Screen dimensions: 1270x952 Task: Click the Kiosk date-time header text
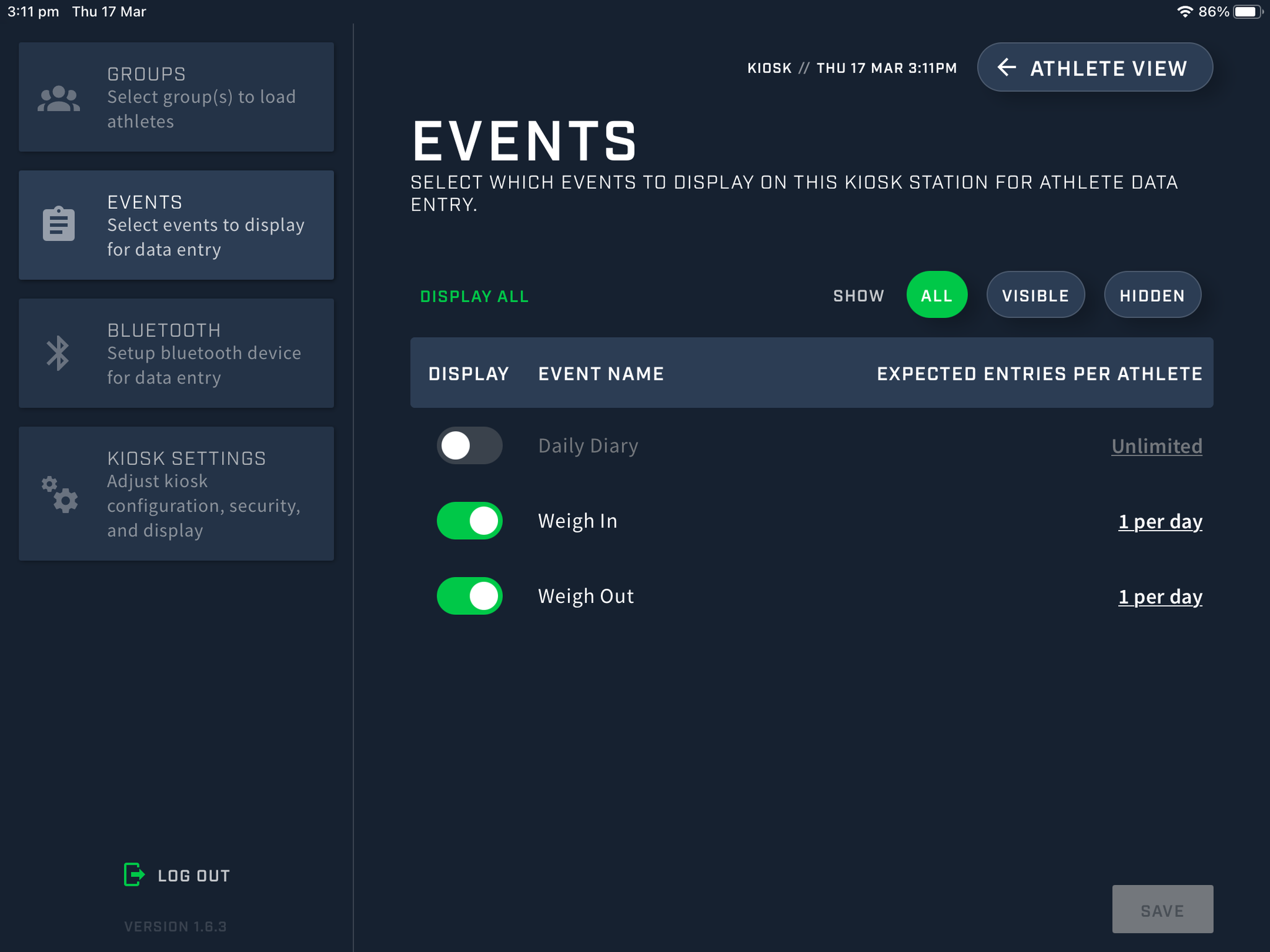click(852, 68)
